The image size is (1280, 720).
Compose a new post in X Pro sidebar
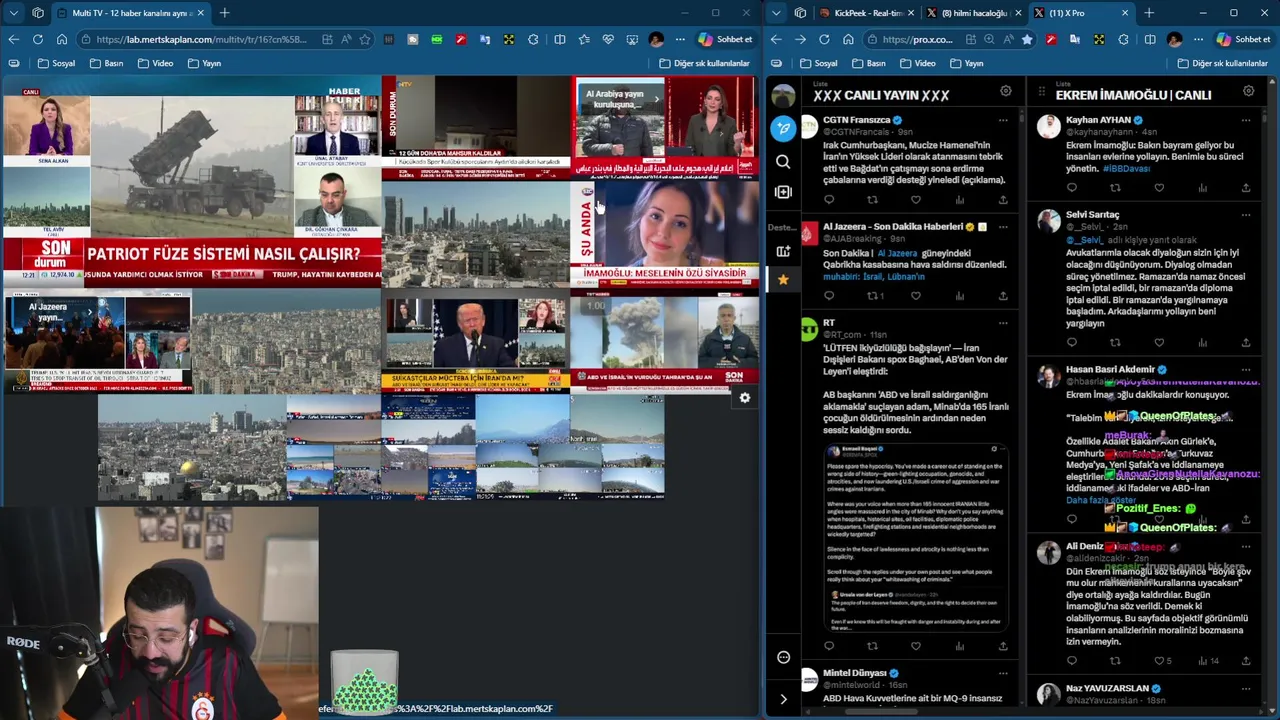click(x=783, y=128)
